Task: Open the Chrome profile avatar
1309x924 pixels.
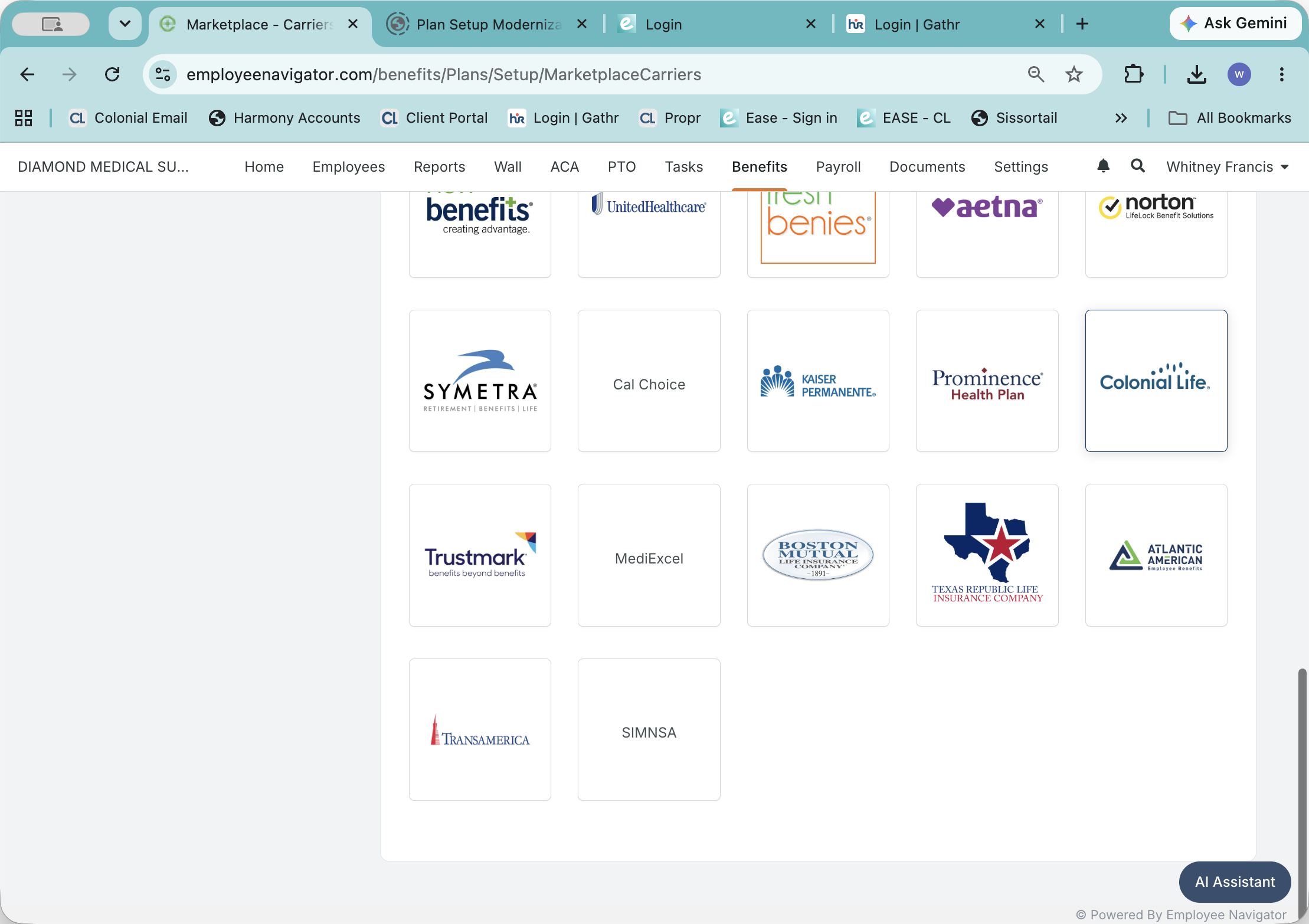Action: point(1239,74)
